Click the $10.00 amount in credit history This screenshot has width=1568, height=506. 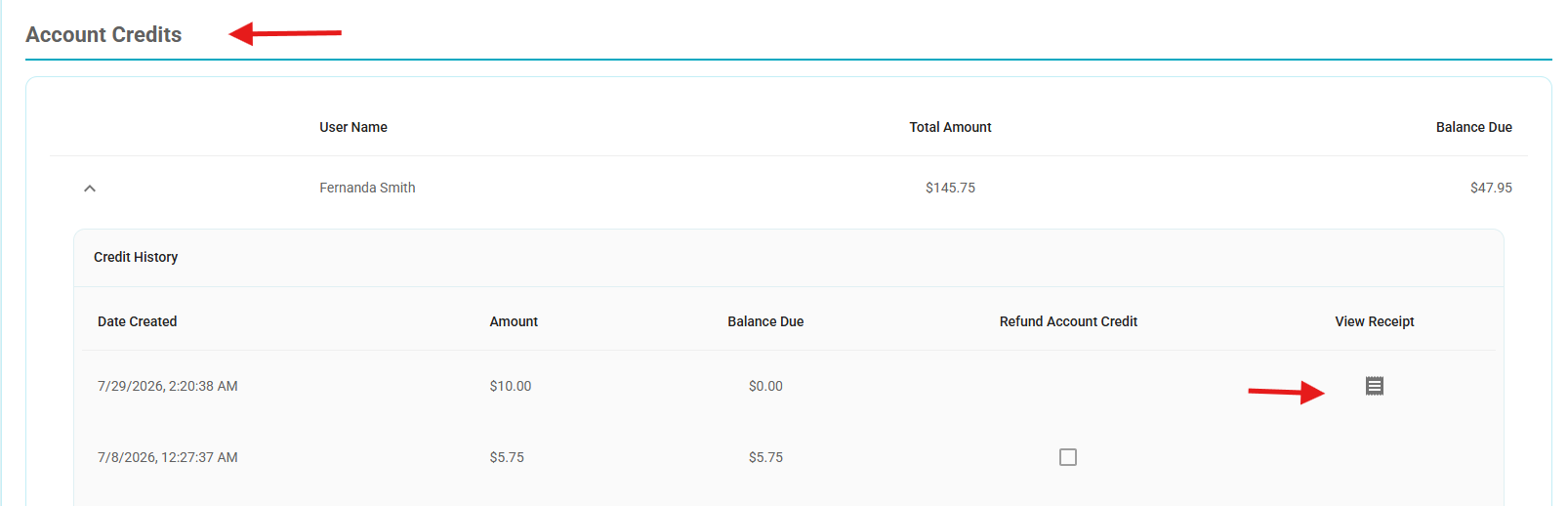pyautogui.click(x=511, y=386)
